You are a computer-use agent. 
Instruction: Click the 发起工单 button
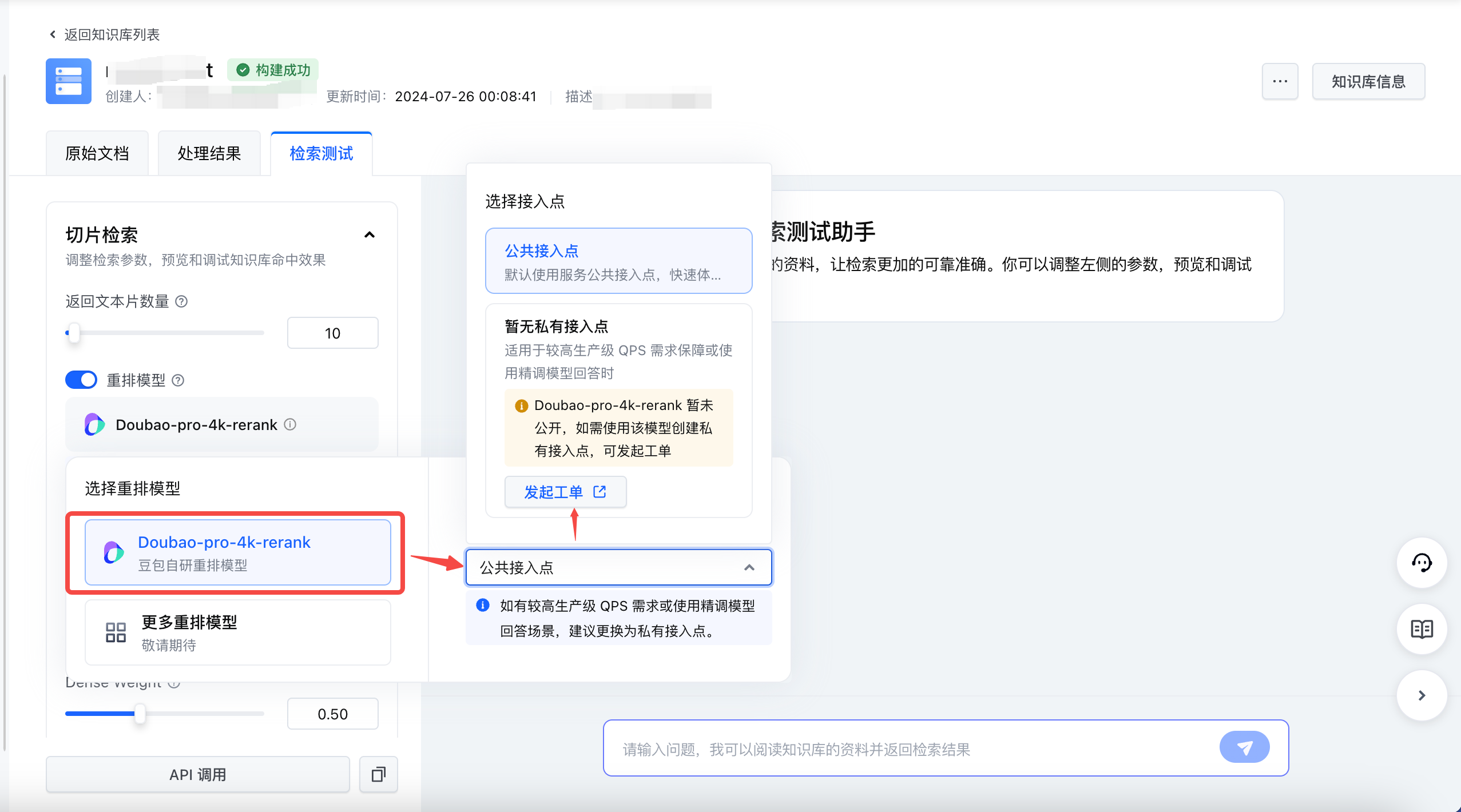click(565, 492)
